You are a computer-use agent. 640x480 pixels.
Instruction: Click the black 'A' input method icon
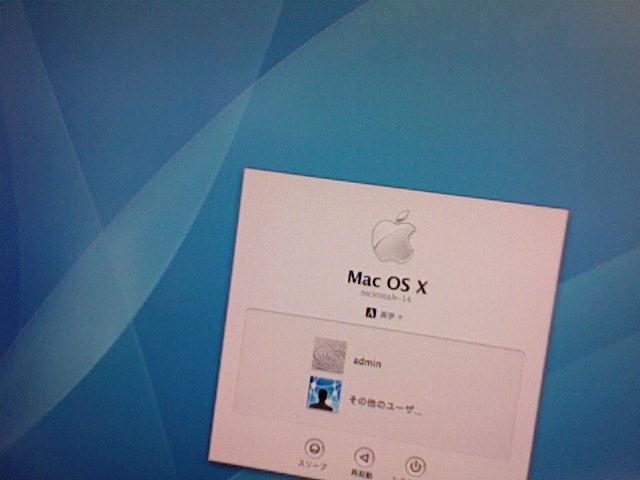371,313
